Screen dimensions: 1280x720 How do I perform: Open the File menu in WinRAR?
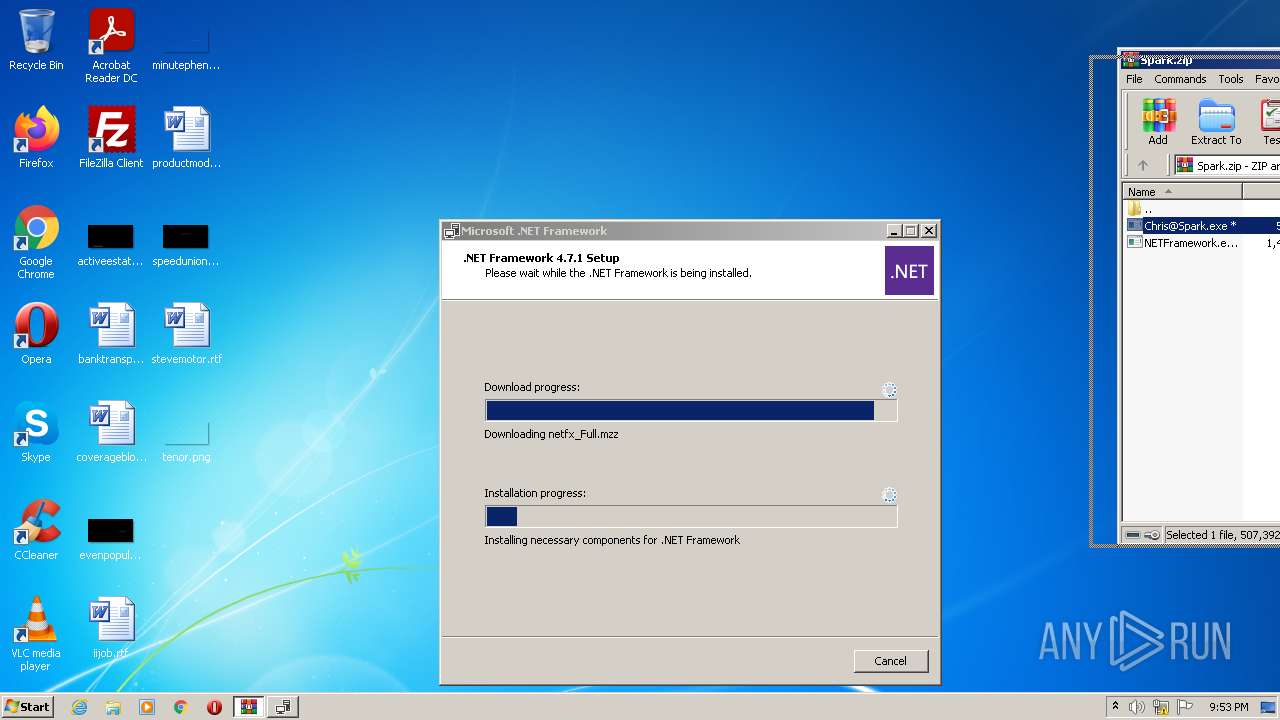pos(1134,79)
